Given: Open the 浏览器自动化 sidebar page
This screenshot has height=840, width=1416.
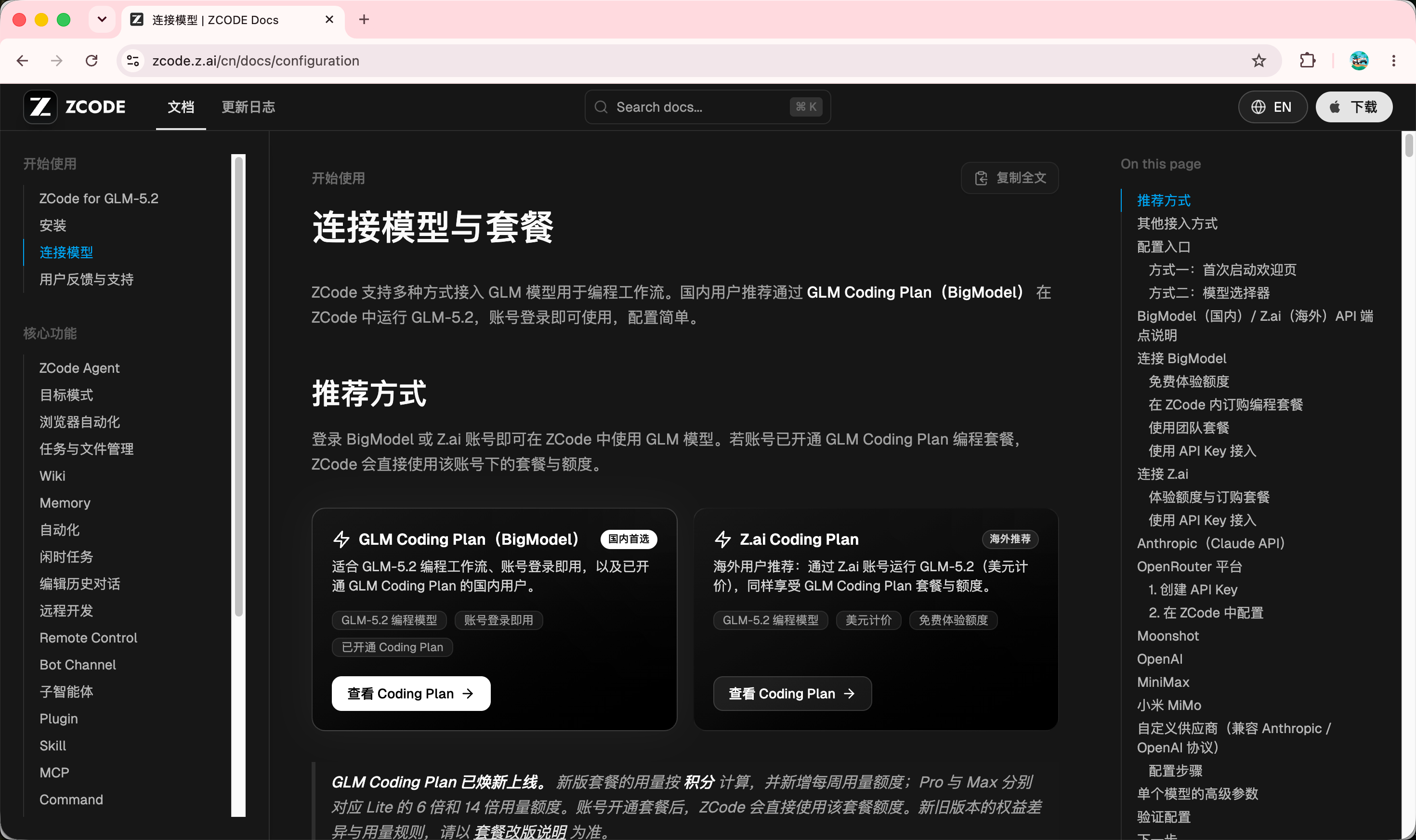Looking at the screenshot, I should pyautogui.click(x=80, y=422).
